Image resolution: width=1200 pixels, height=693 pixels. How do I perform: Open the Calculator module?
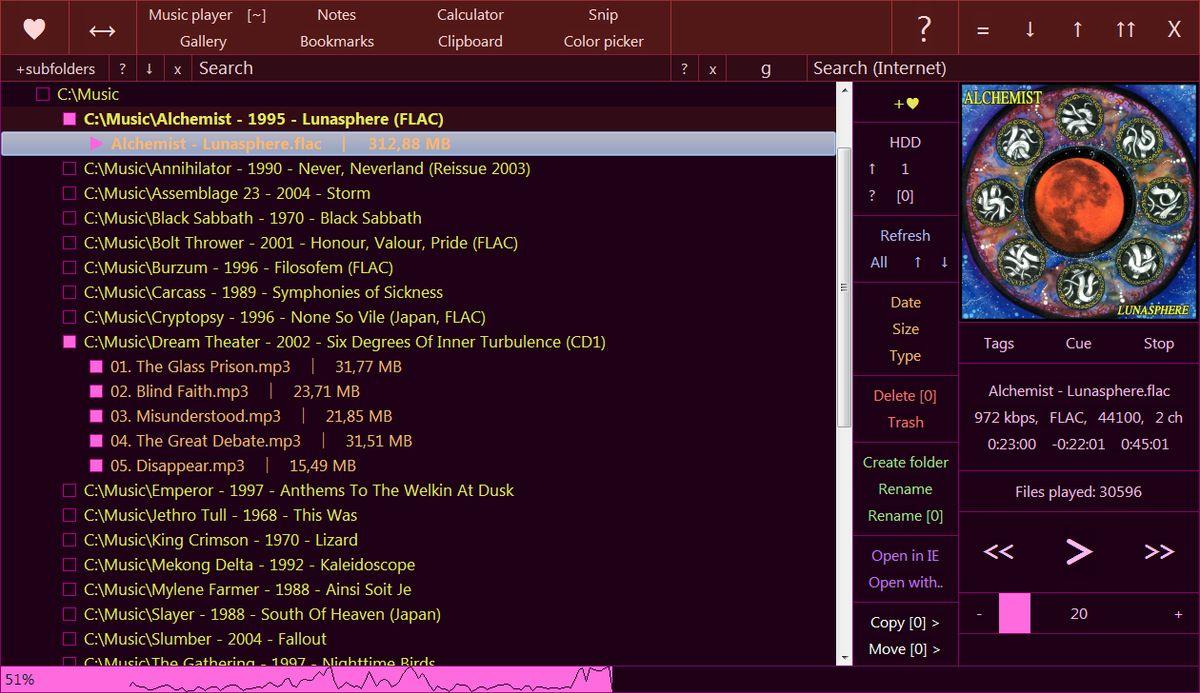pyautogui.click(x=470, y=15)
